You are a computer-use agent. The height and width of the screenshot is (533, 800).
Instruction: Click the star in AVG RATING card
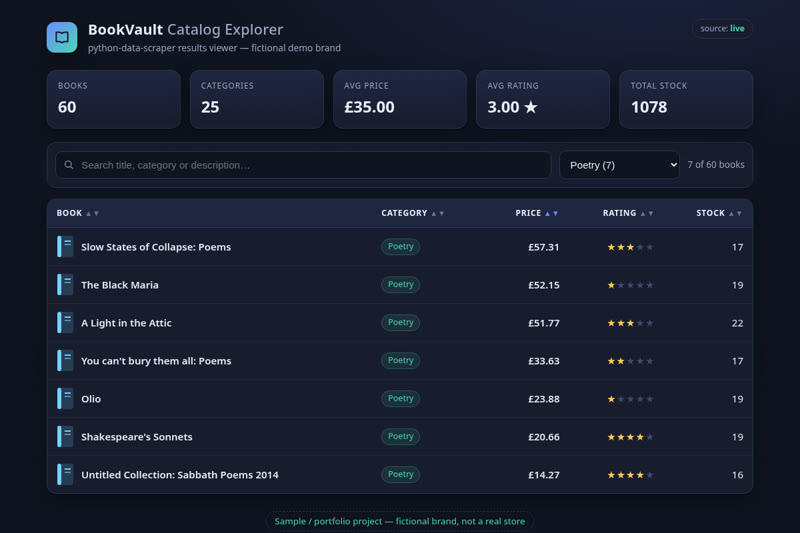click(531, 107)
